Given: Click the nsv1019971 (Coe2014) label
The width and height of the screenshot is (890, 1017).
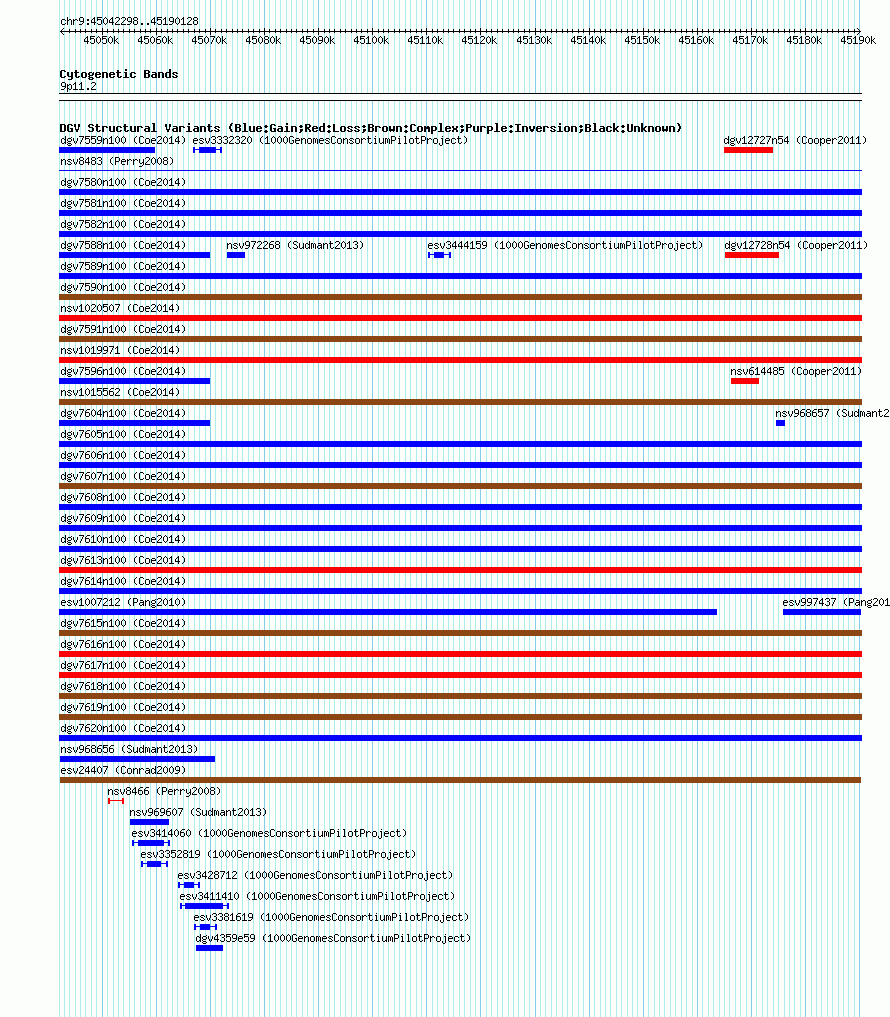Looking at the screenshot, I should pyautogui.click(x=120, y=350).
